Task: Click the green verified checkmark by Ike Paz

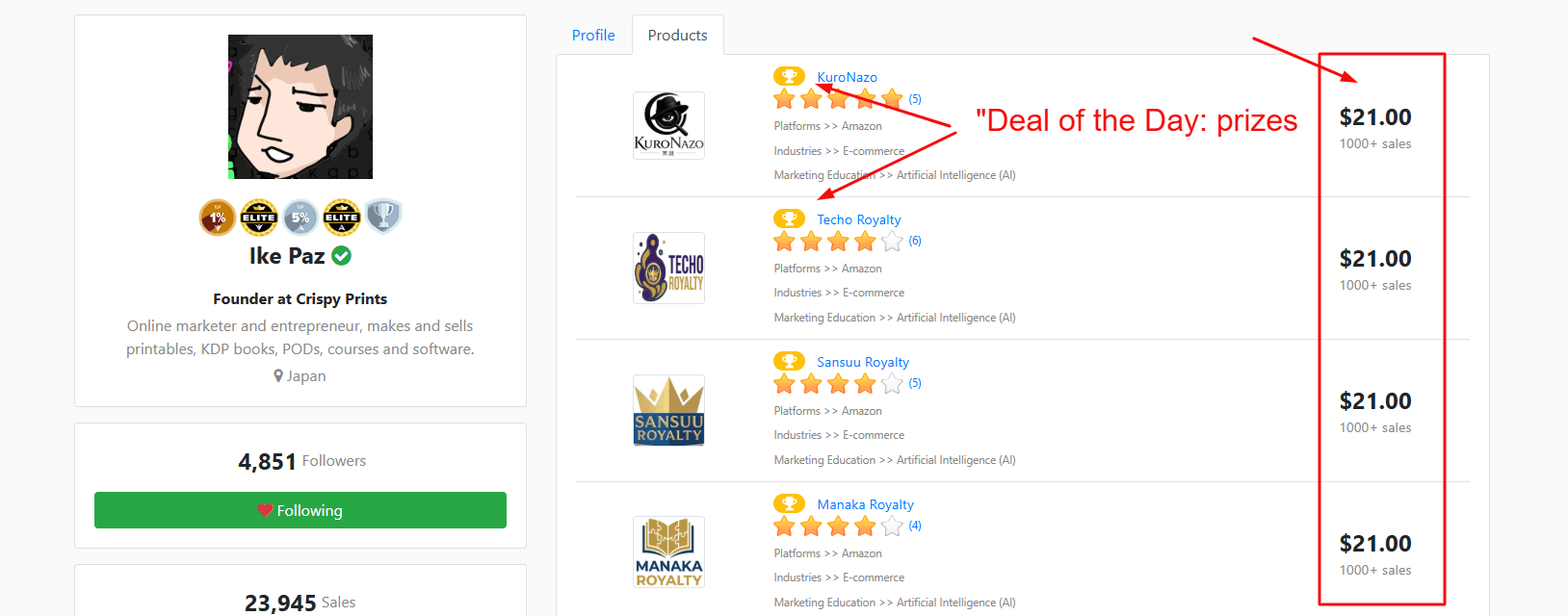Action: 341,256
